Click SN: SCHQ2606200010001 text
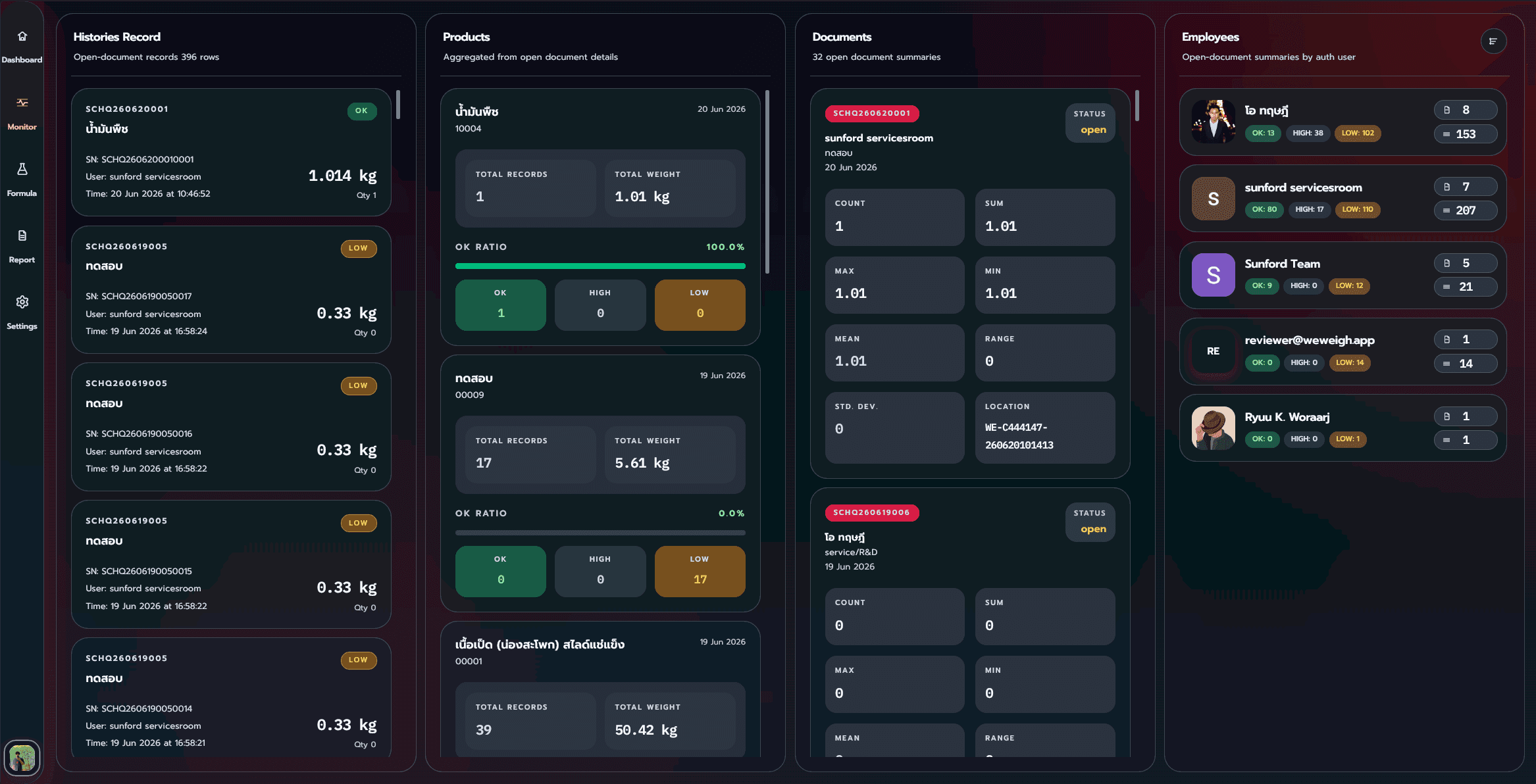The image size is (1536, 784). pos(140,159)
